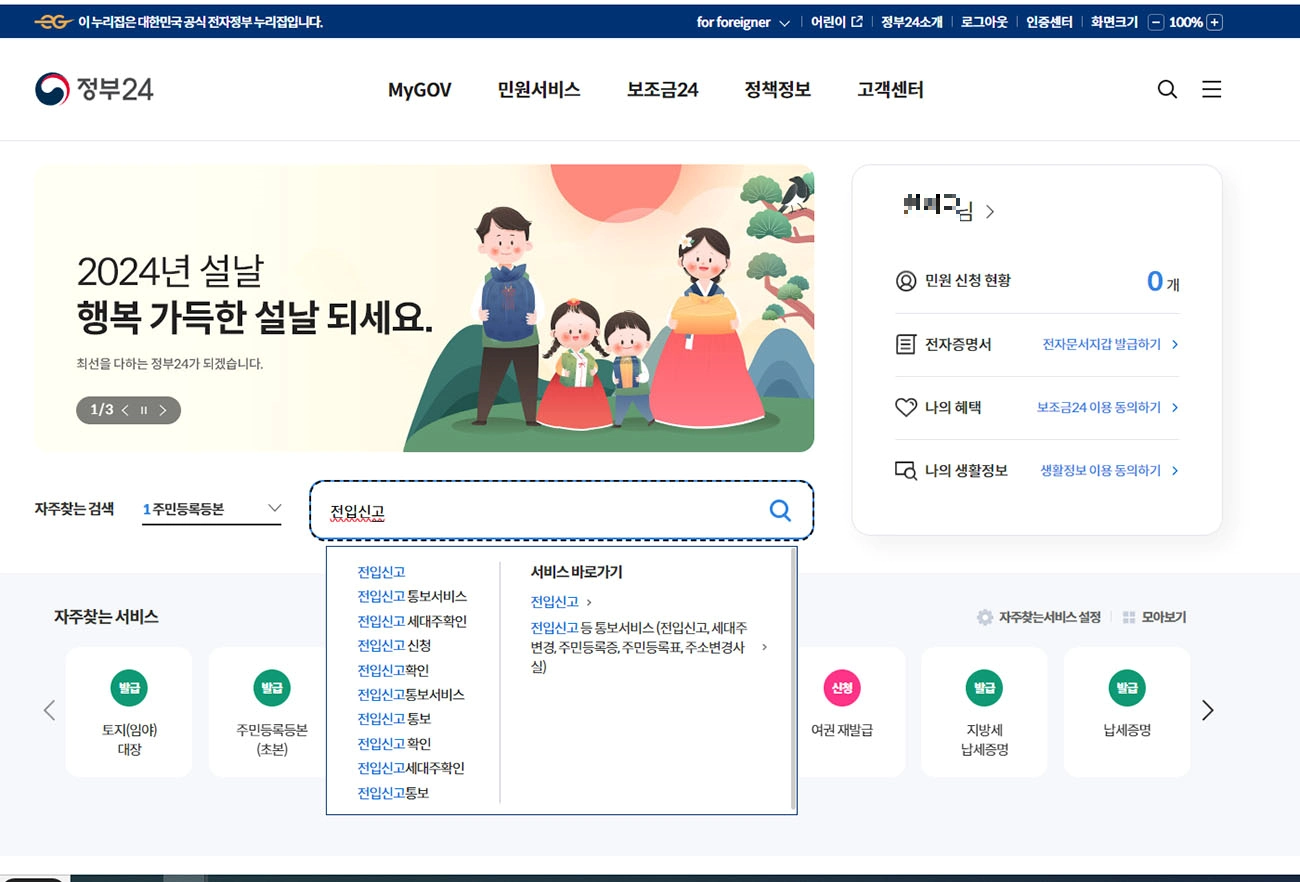
Task: Click the 0 개 application count
Action: tap(1163, 282)
